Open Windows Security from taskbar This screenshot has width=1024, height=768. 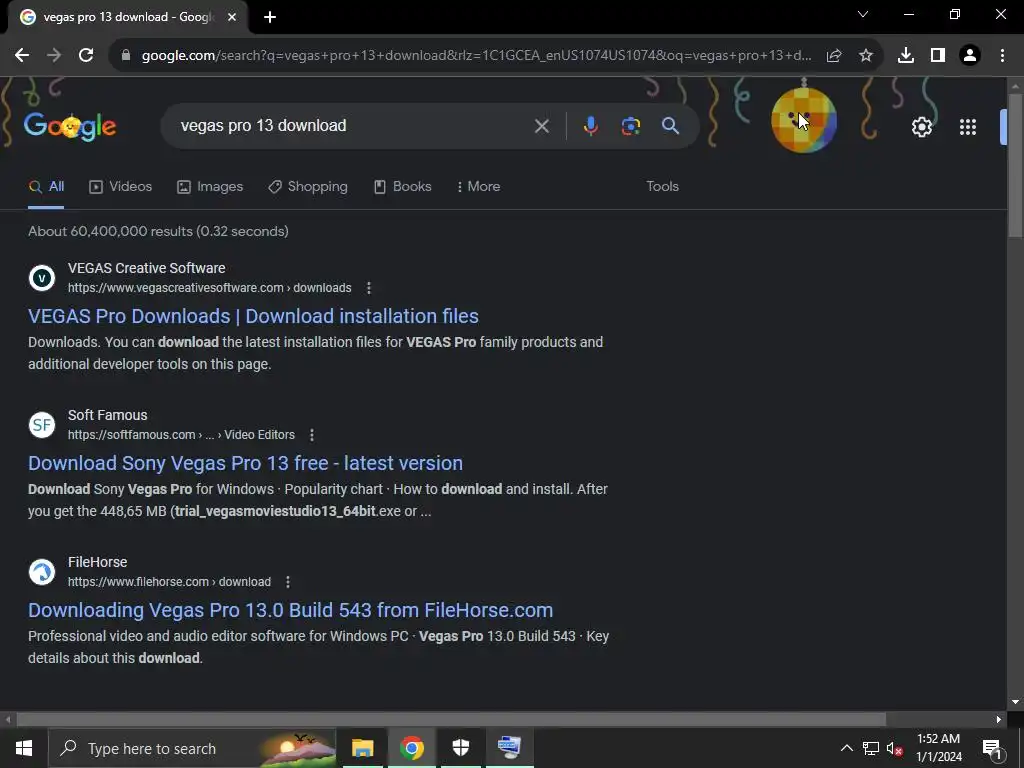pyautogui.click(x=461, y=748)
